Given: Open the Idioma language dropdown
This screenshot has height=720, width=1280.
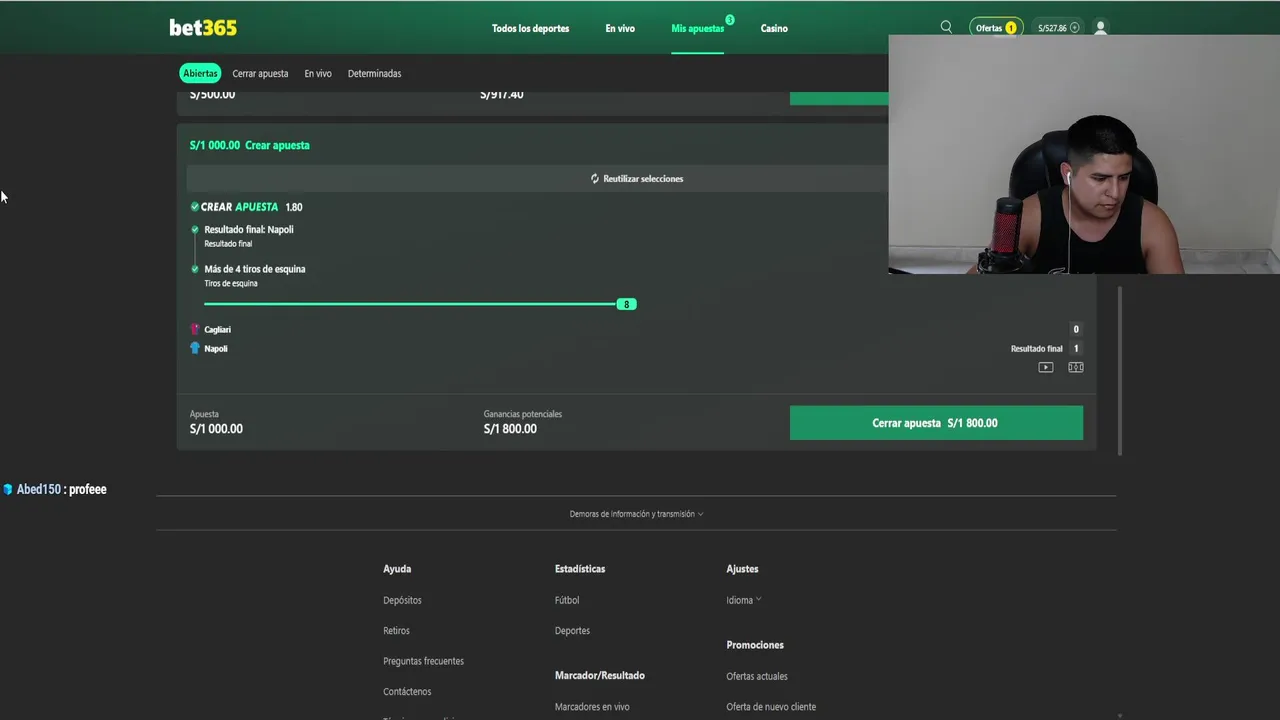Looking at the screenshot, I should [743, 600].
